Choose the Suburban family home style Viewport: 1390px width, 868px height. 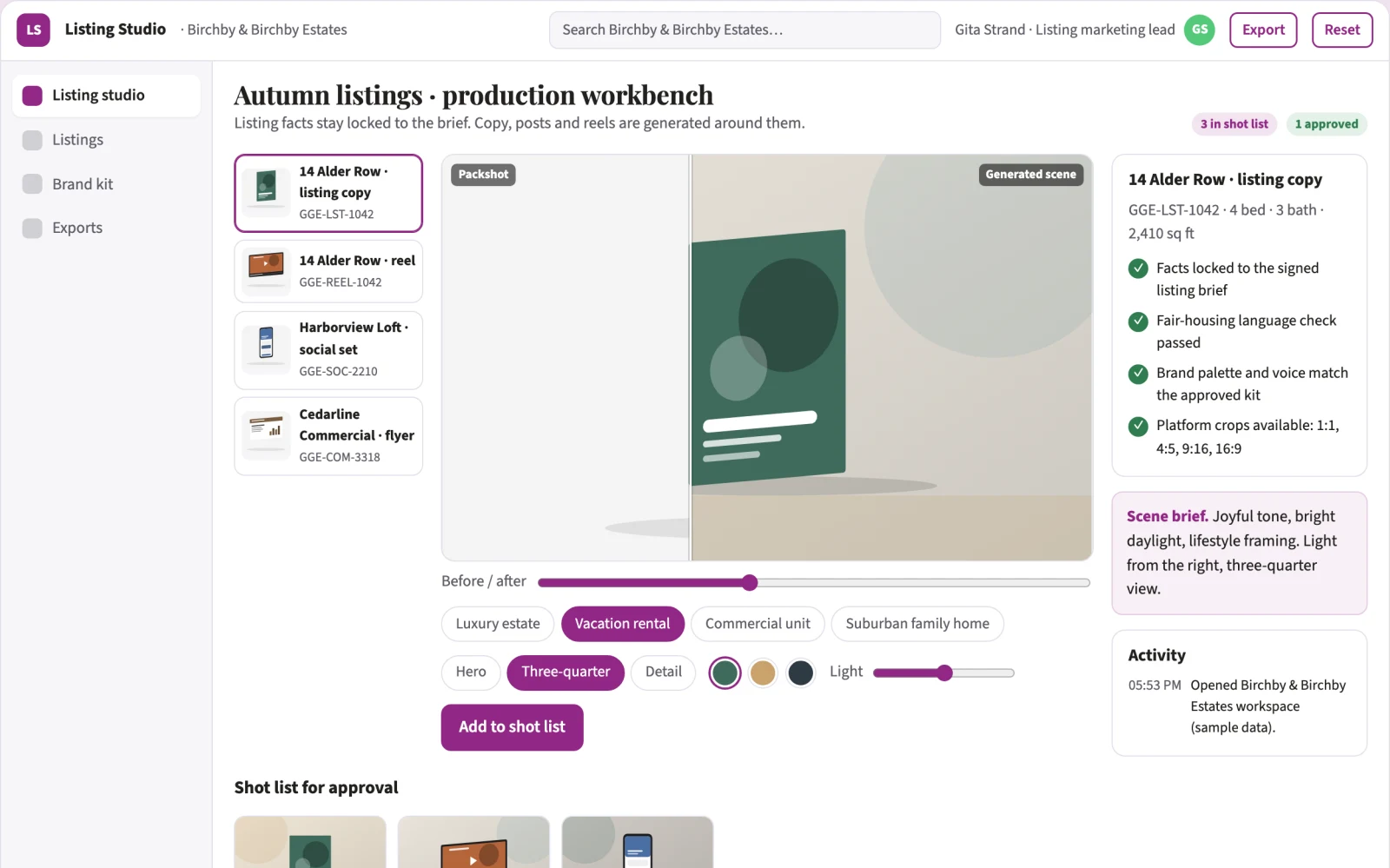tap(917, 624)
